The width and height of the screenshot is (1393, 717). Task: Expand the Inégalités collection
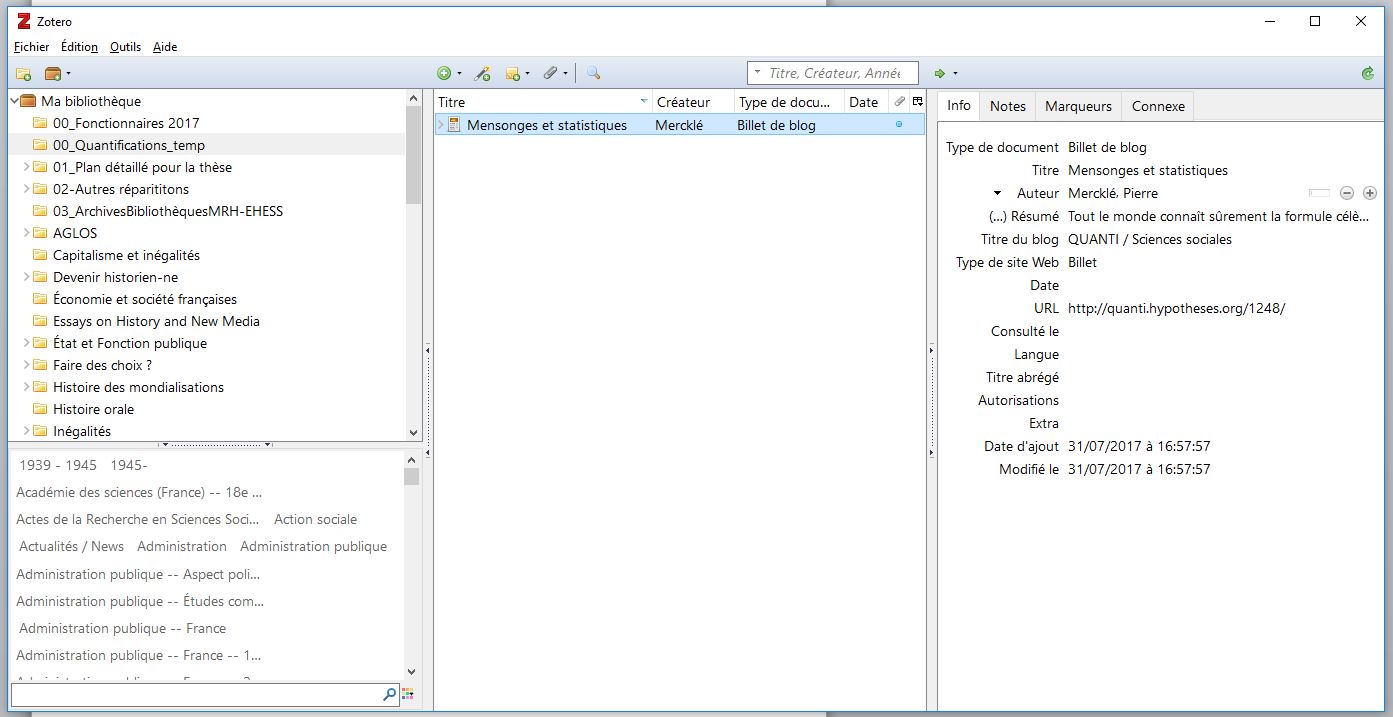click(x=27, y=431)
